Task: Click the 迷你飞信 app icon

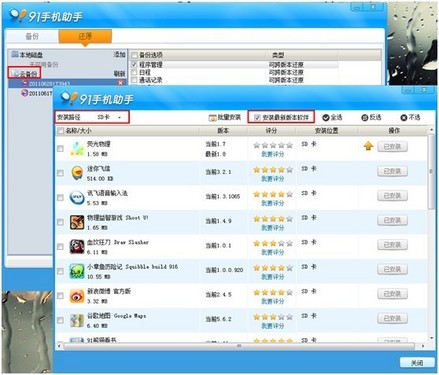Action: (77, 173)
